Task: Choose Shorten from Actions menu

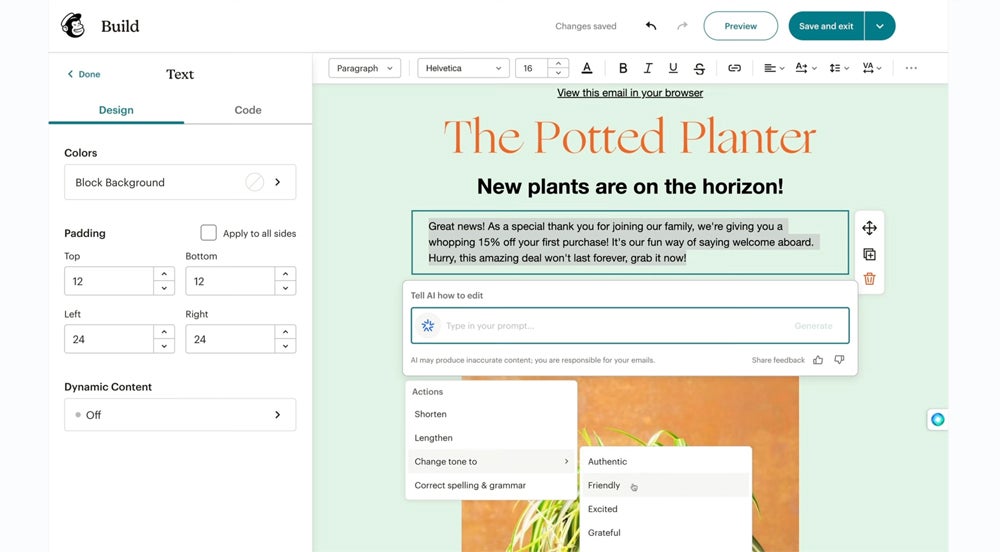Action: coord(431,414)
